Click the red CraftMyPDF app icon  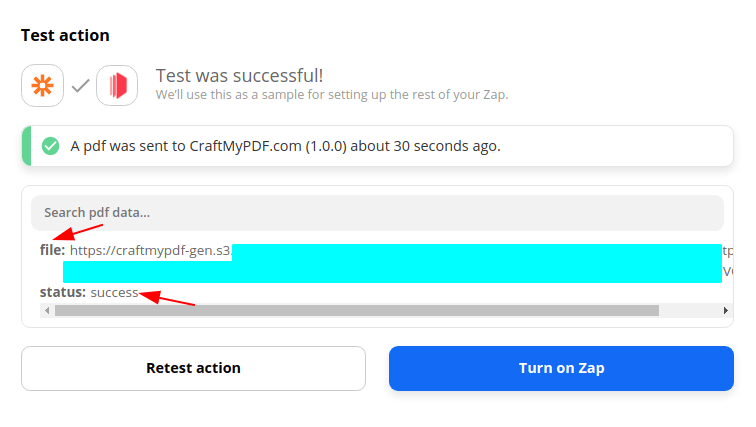[117, 85]
